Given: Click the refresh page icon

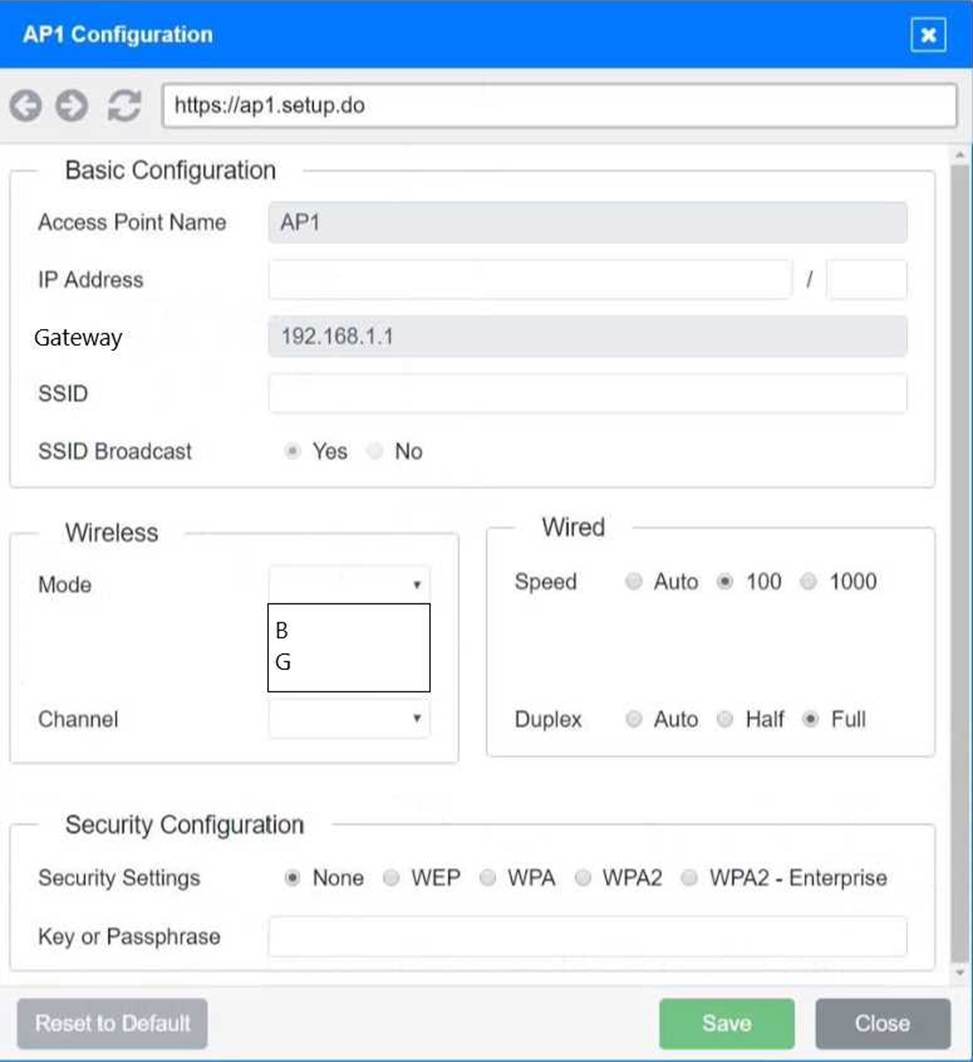Looking at the screenshot, I should [124, 106].
